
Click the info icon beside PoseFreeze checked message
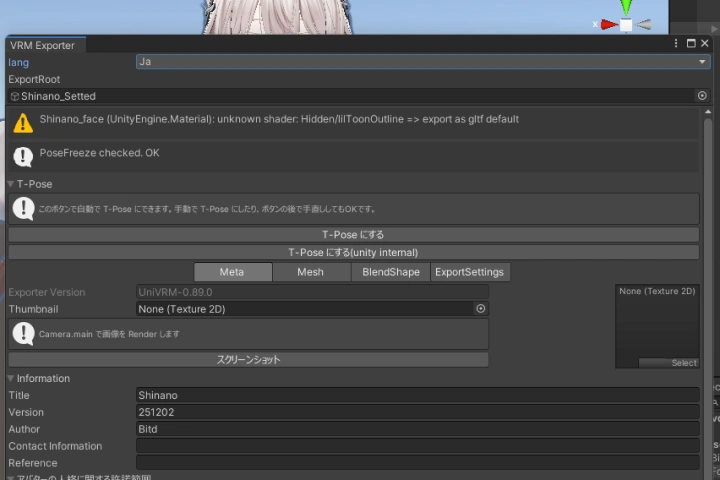(23, 157)
